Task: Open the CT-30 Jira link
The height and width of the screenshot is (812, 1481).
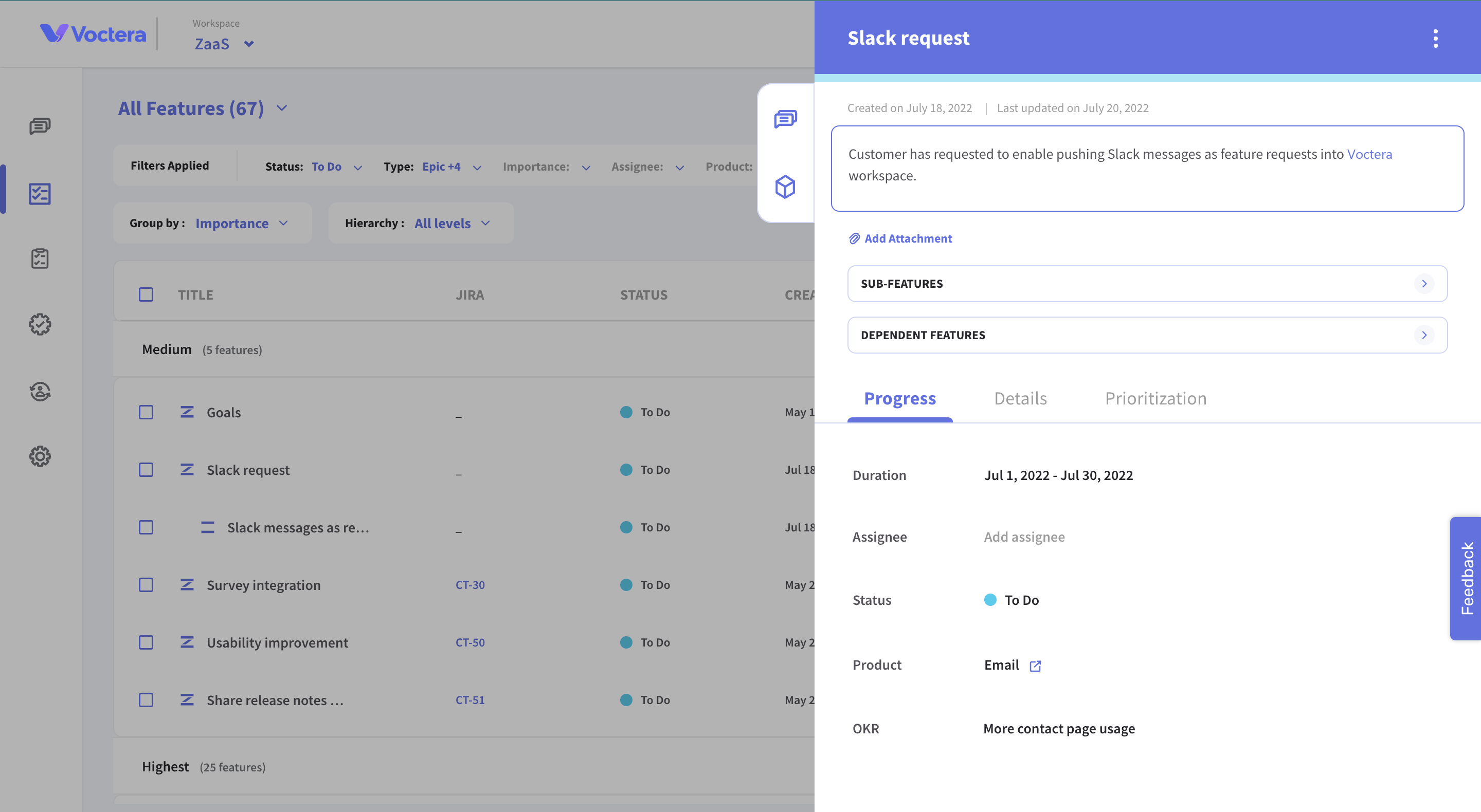Action: coord(471,584)
